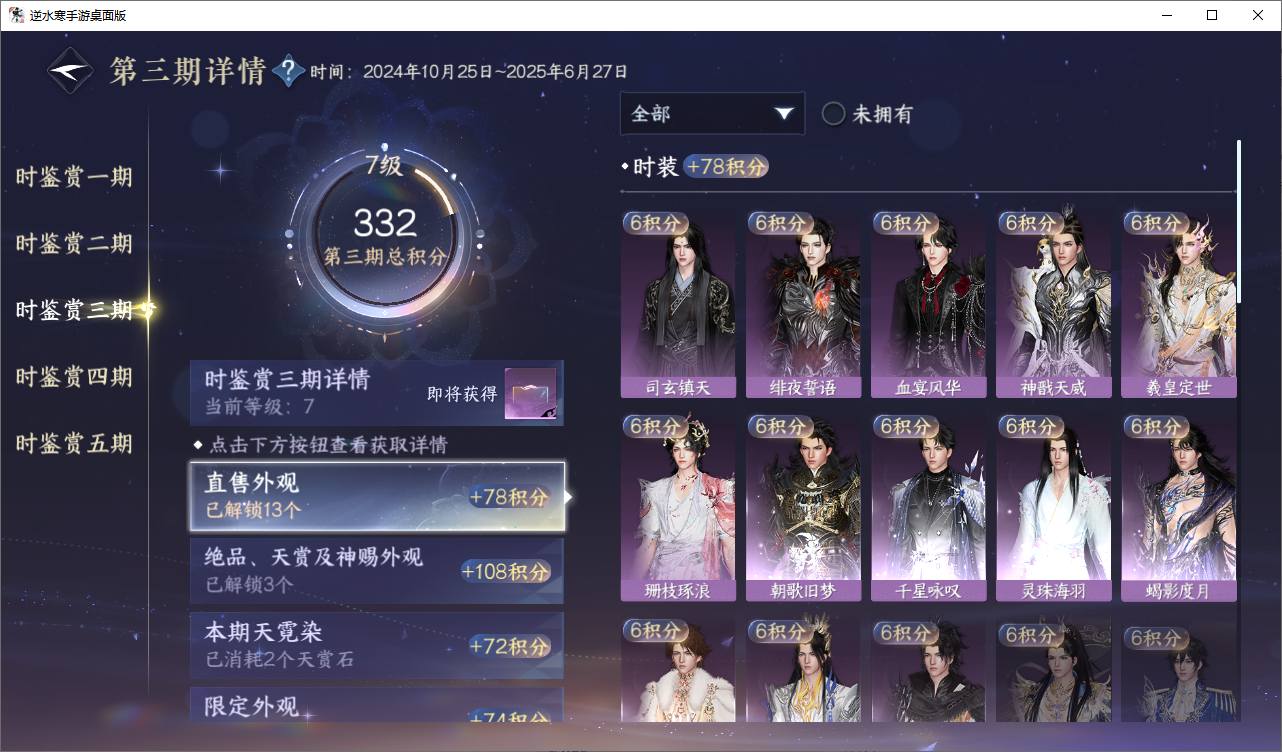Screen dimensions: 1282x752
Task: Select the 司玄镇天 outfit thumbnail
Action: coord(678,304)
